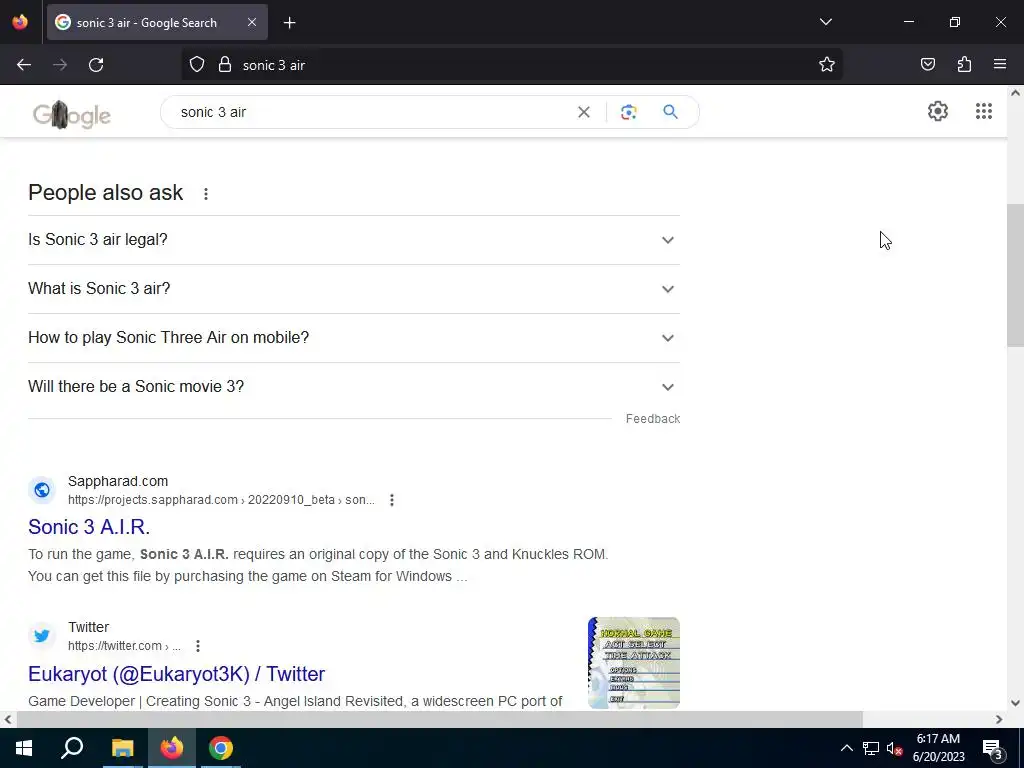This screenshot has height=768, width=1024.
Task: Open Windows taskbar search
Action: 72,748
